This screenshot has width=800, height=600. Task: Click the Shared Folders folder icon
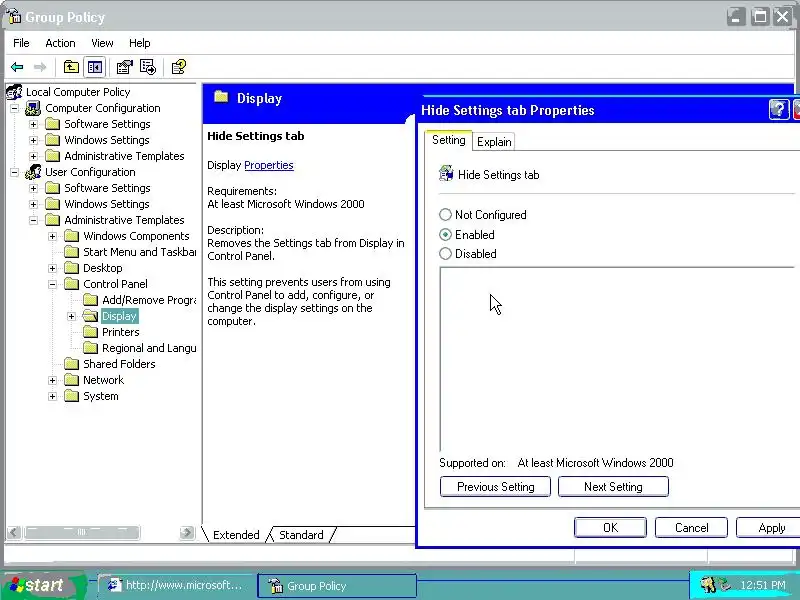71,364
